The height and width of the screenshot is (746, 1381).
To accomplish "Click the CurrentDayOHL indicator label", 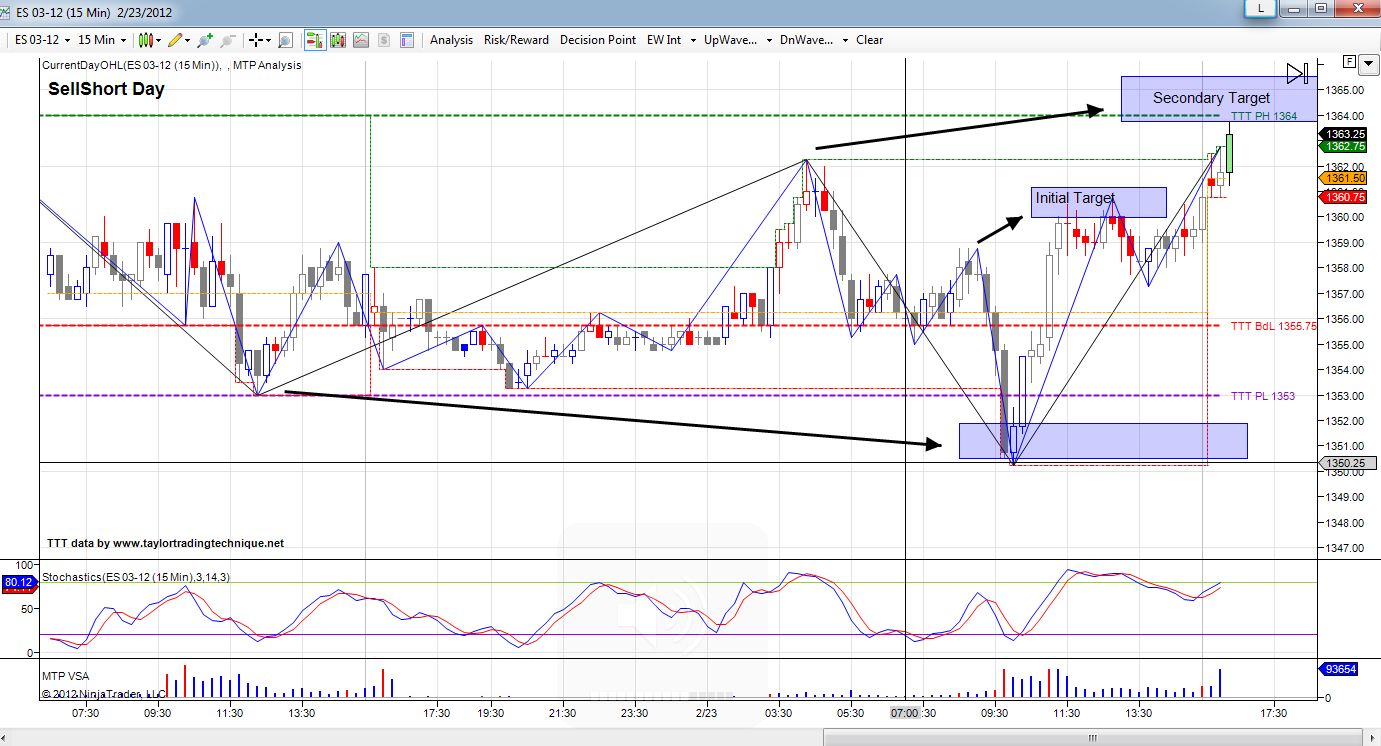I will tap(173, 65).
